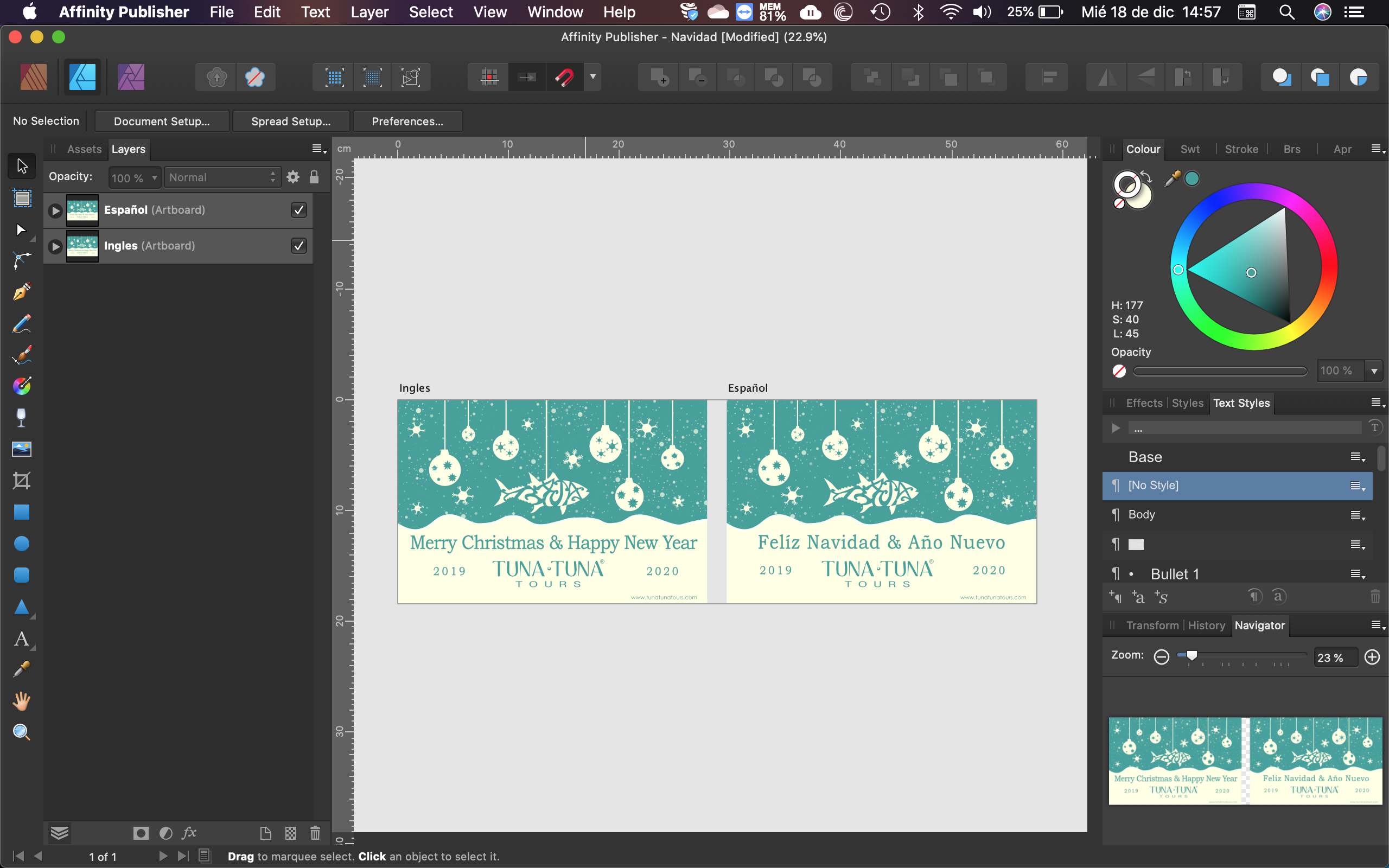Open the layer opacity dropdown
Screen dimensions: 1389x868
pyautogui.click(x=155, y=177)
